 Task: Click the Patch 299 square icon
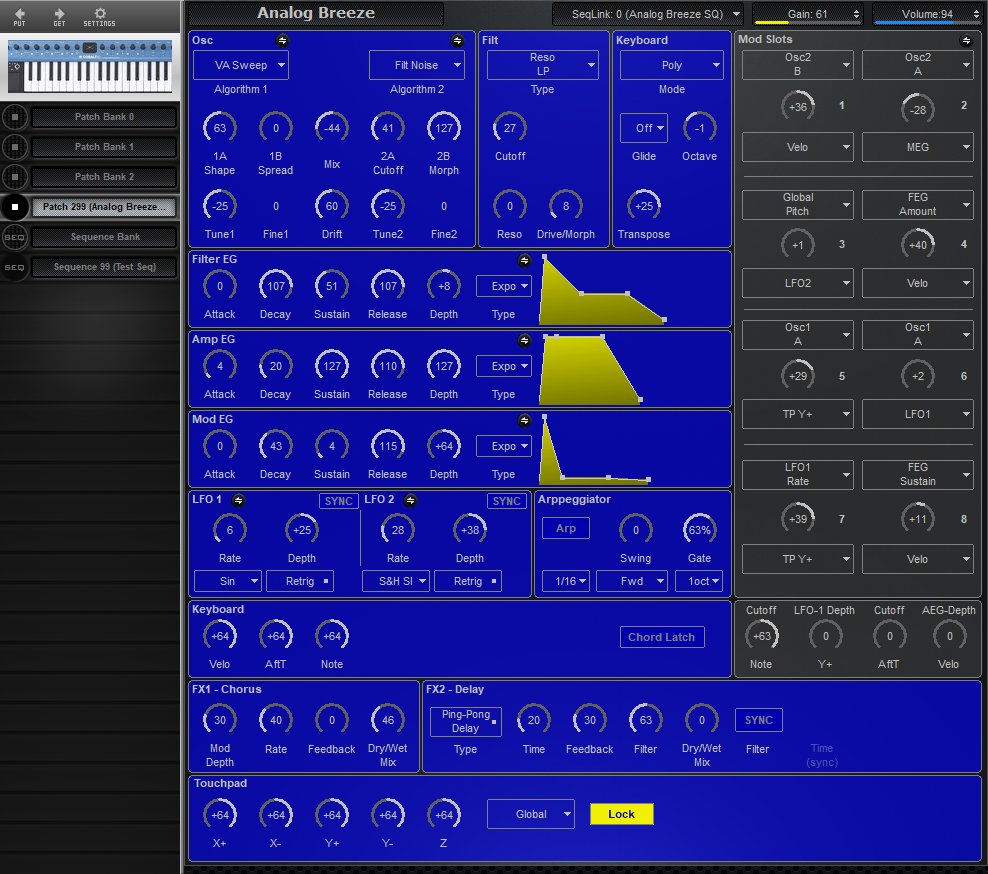click(x=14, y=207)
